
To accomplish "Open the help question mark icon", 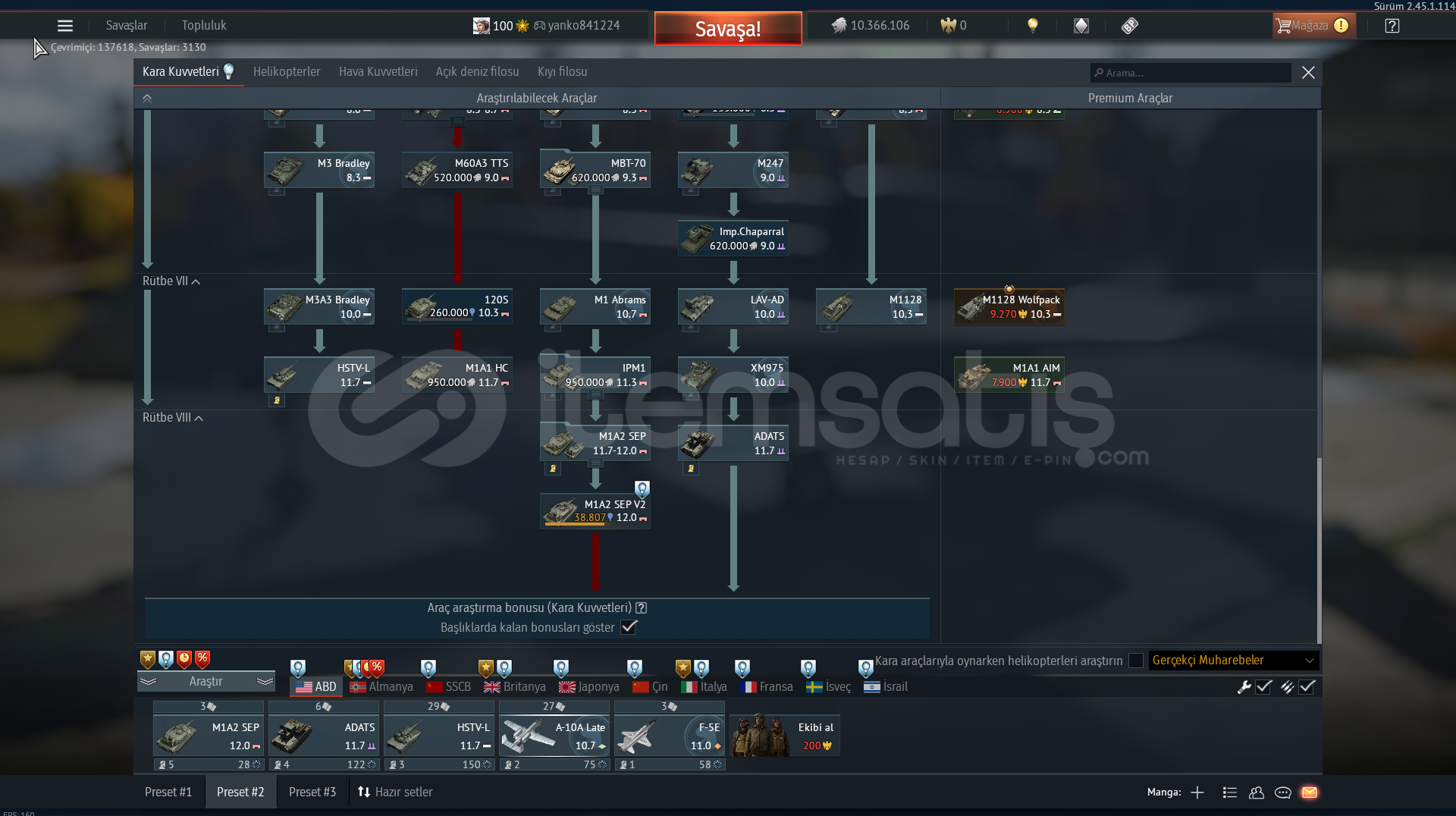I will coord(1392,26).
